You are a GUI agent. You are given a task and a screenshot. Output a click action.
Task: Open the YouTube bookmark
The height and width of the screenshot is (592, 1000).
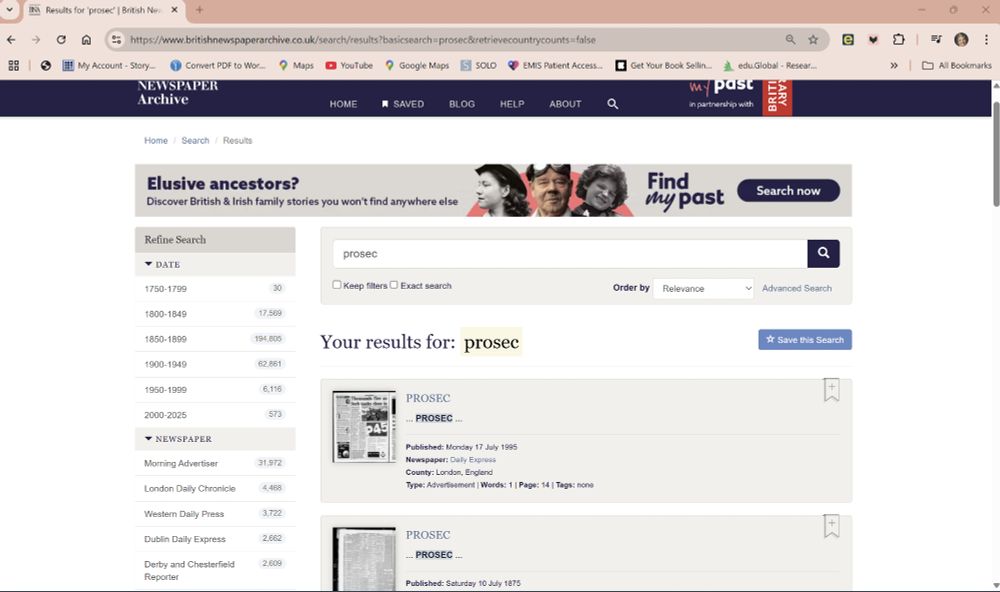pyautogui.click(x=349, y=65)
